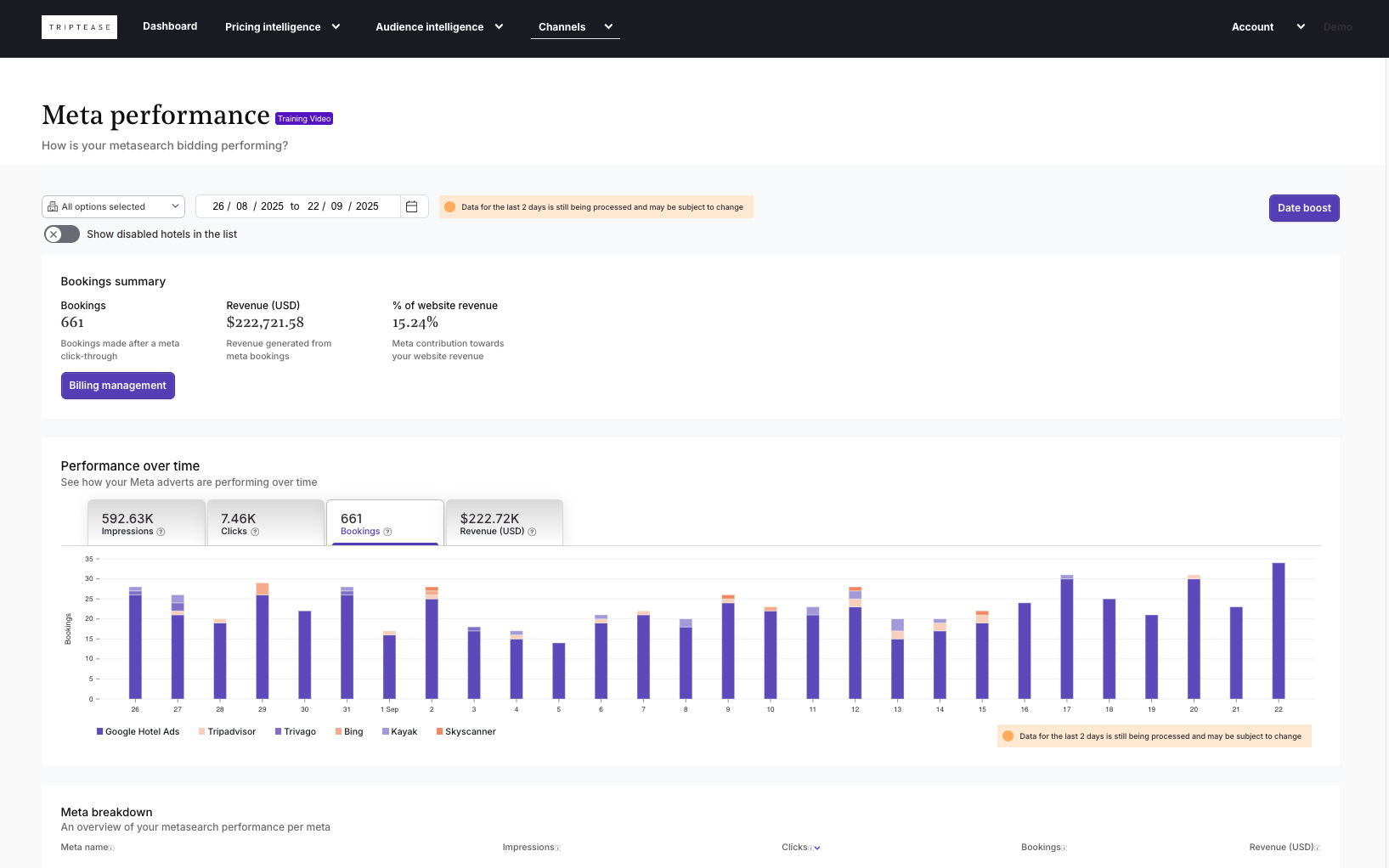
Task: Click the Impressions help question icon
Action: (x=161, y=532)
